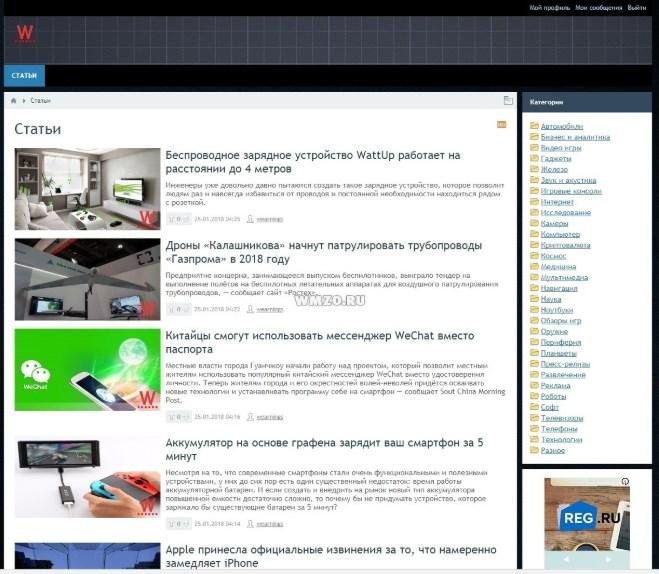
Task: Click the Выйти logout link
Action: coord(636,7)
